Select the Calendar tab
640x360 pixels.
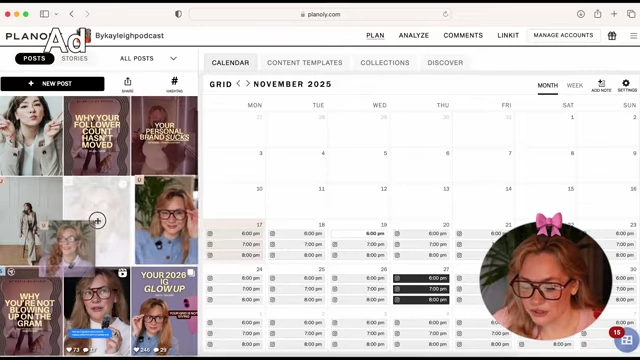point(230,62)
